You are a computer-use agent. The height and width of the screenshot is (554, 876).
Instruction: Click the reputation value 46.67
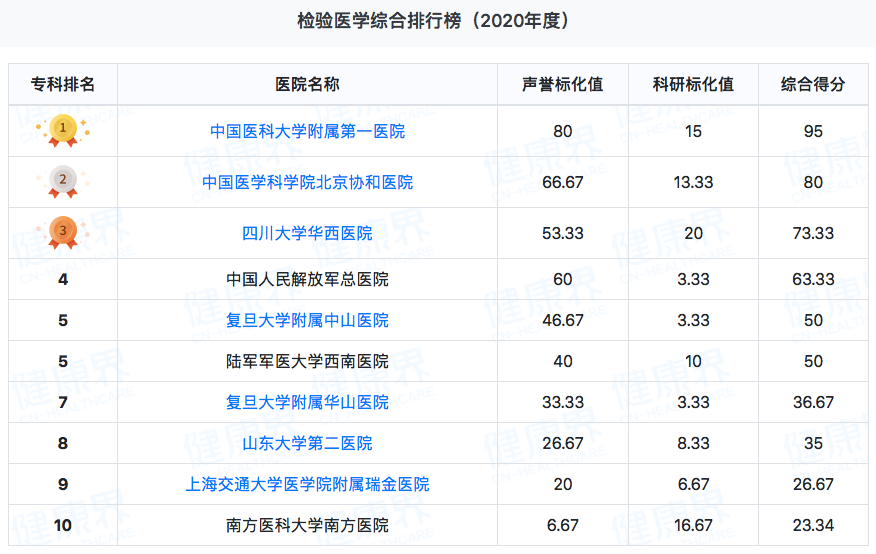coord(563,320)
